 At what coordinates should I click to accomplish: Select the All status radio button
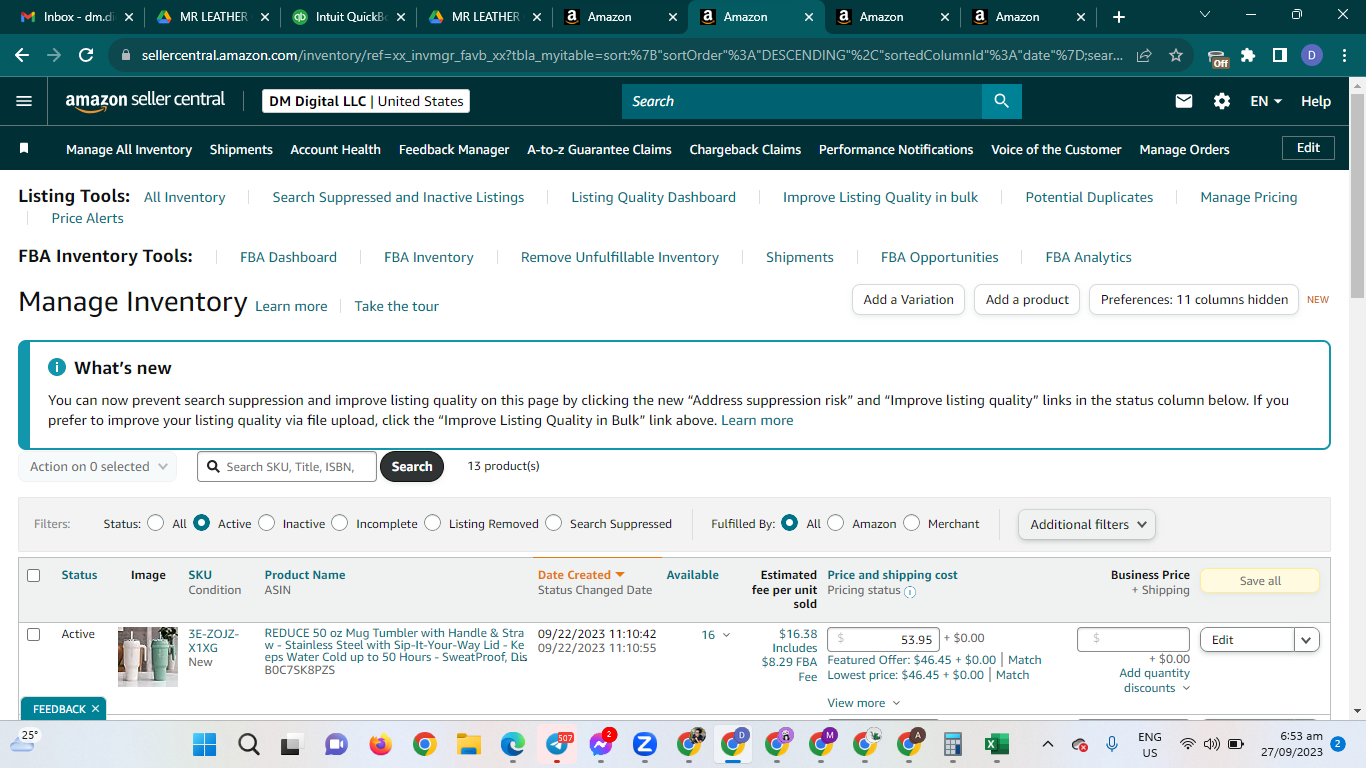click(155, 522)
